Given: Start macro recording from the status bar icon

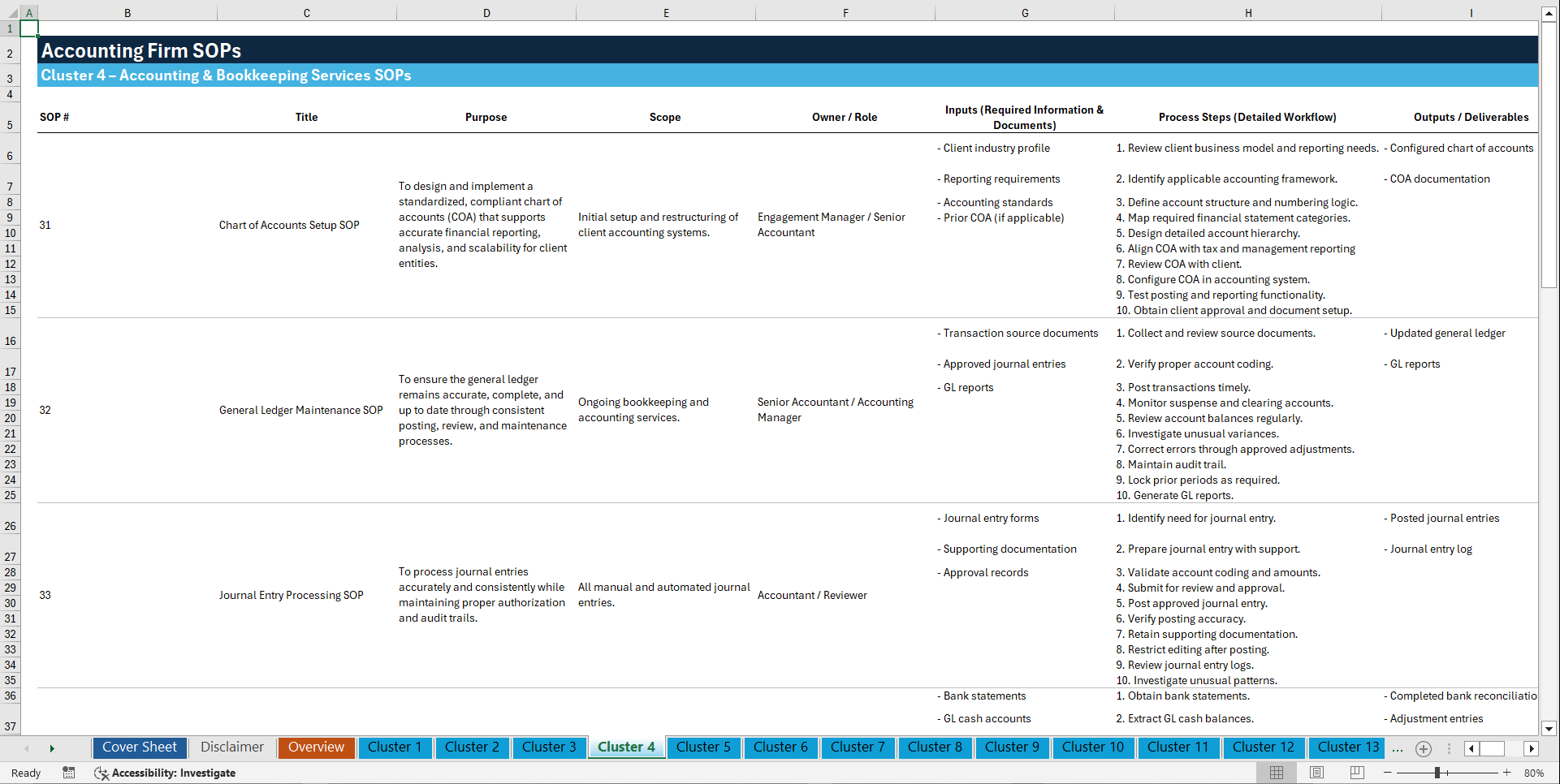Looking at the screenshot, I should (69, 773).
